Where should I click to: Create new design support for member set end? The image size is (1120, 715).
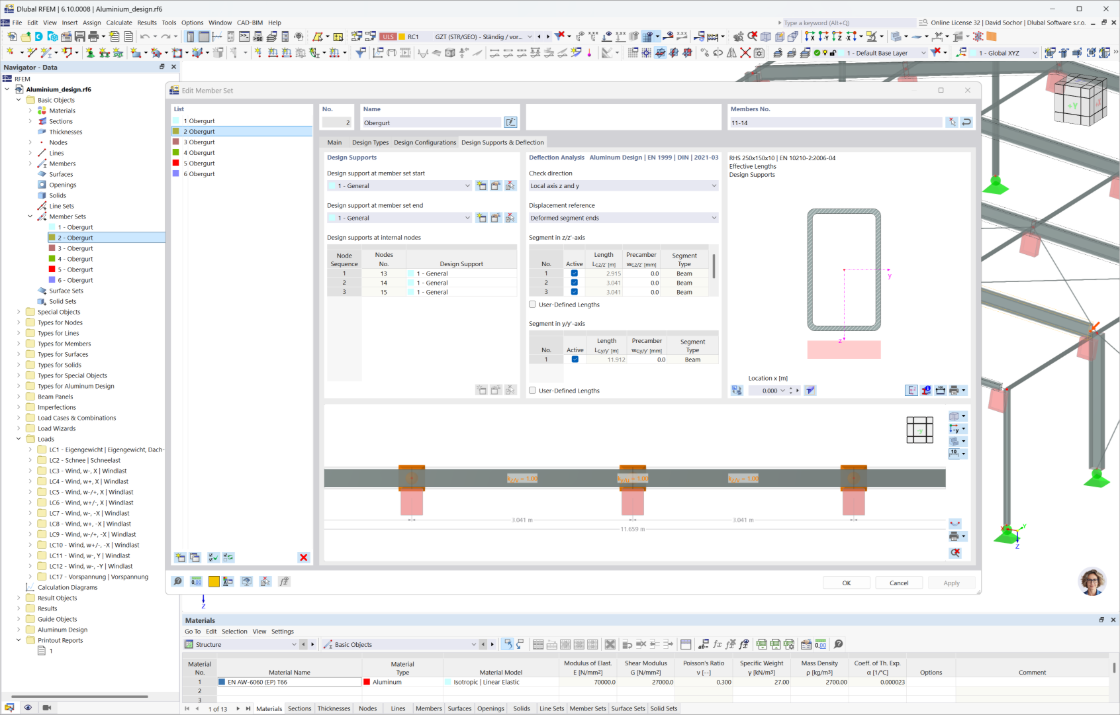pos(481,218)
